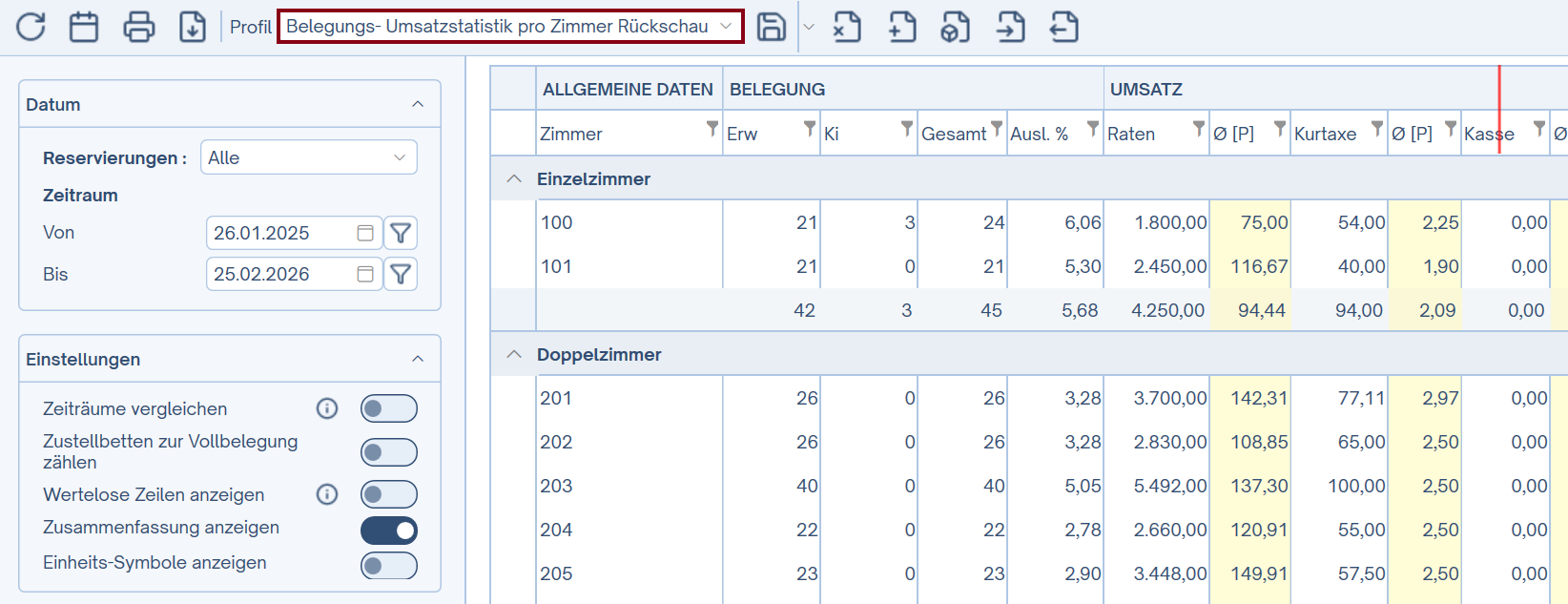Click filter icon in Ki column header
This screenshot has height=604, width=1568.
tap(907, 128)
